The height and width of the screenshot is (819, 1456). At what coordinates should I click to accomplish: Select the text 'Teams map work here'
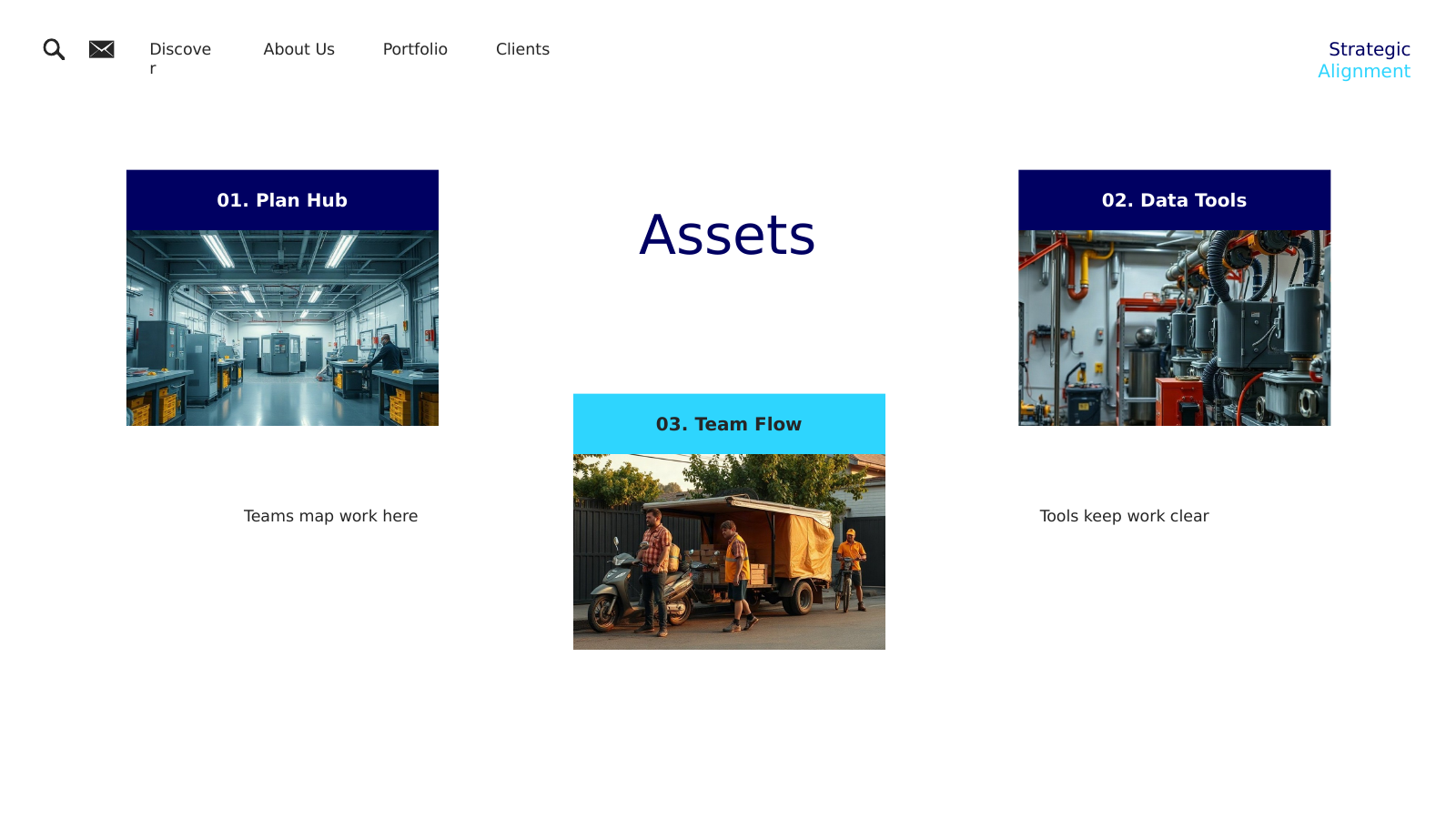click(x=330, y=516)
